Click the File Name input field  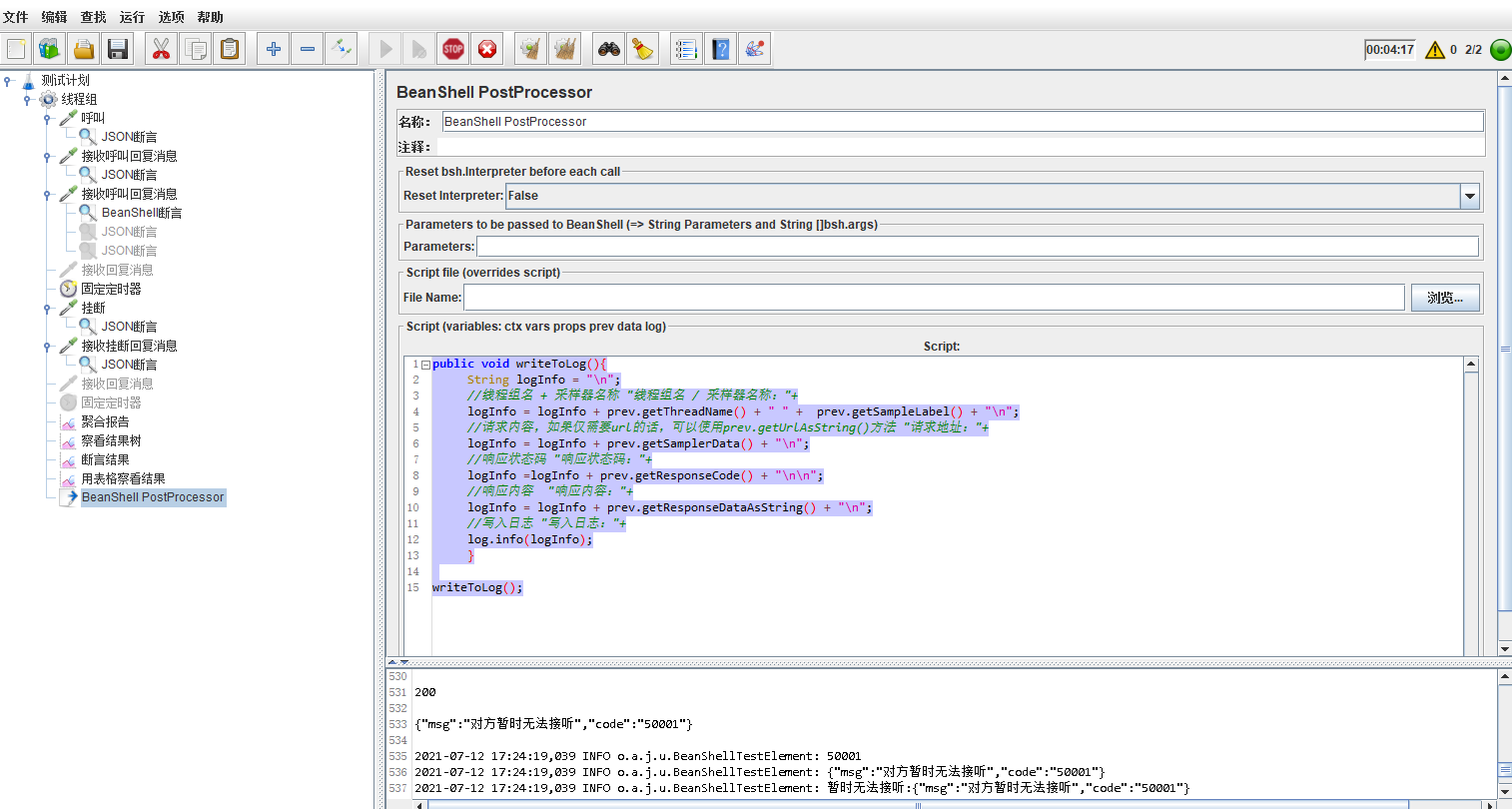click(935, 298)
